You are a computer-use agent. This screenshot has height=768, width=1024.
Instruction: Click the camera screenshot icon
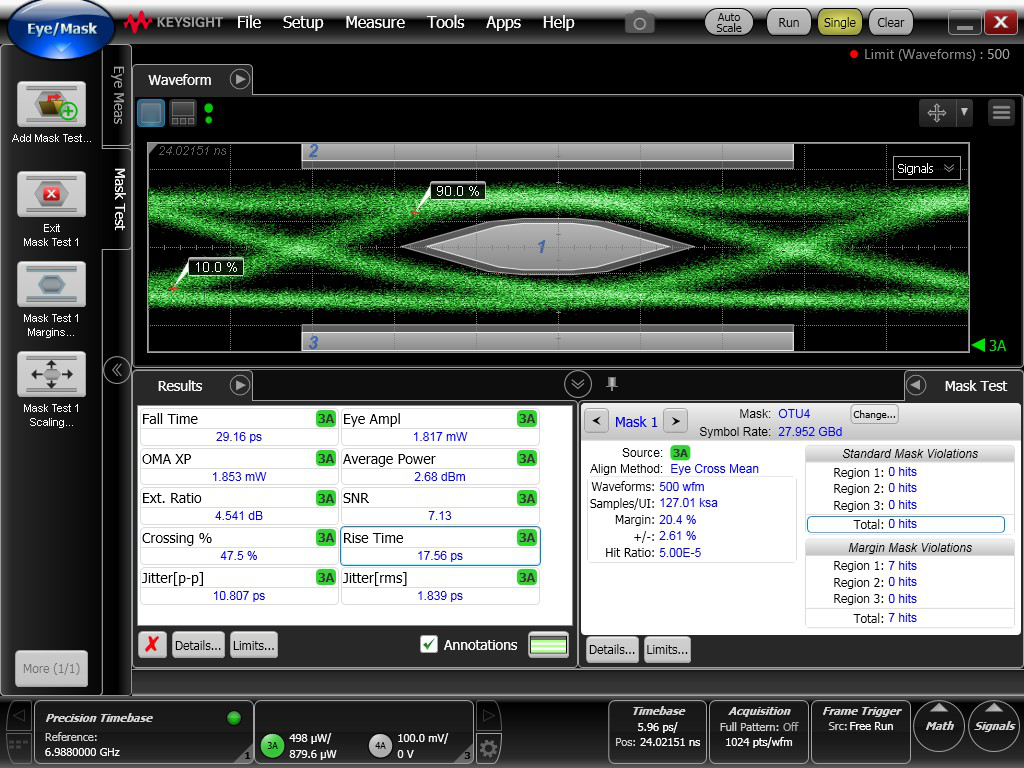[x=639, y=22]
